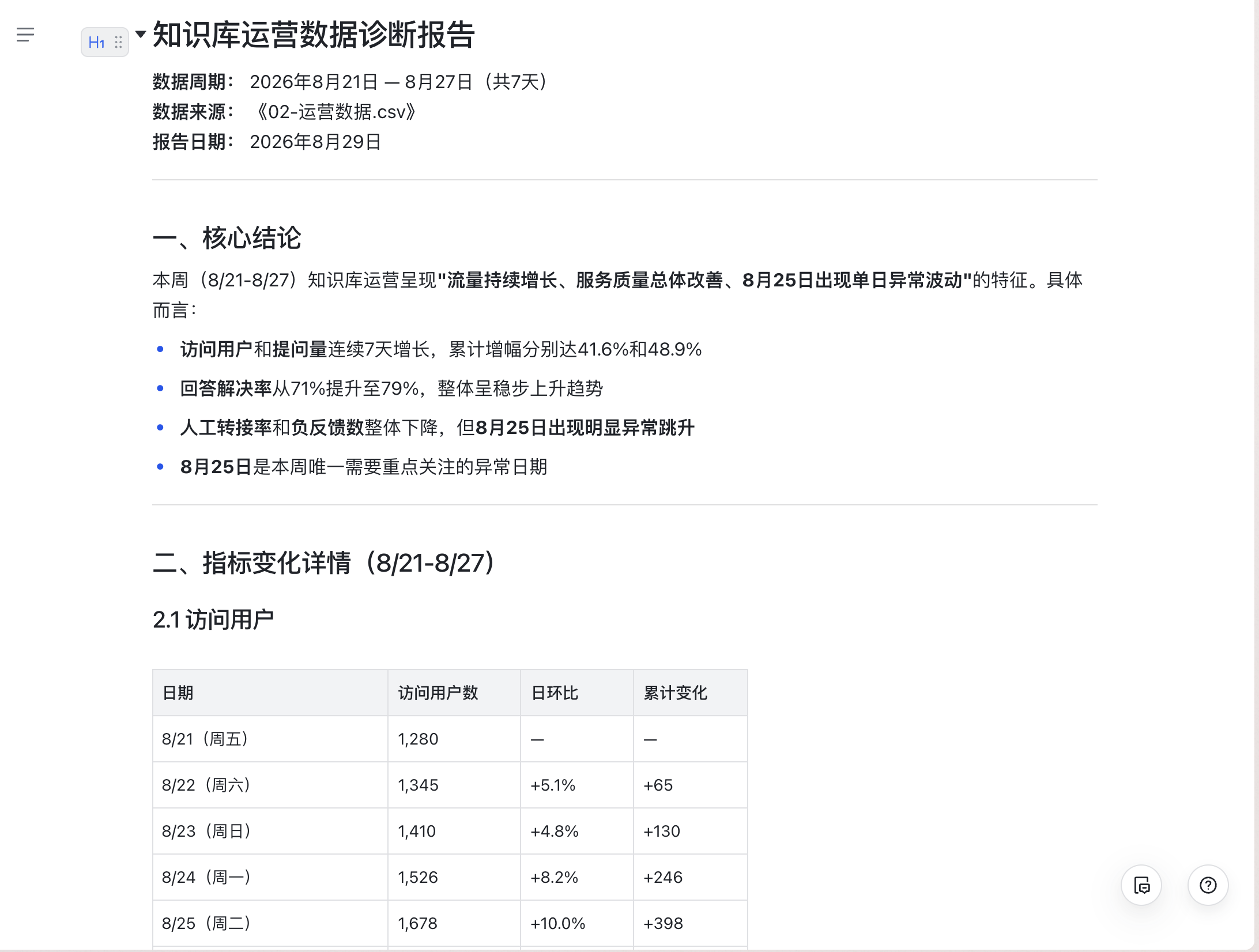Click heading 二、指标变化详情（8/21-8/27）
This screenshot has height=952, width=1259.
tap(324, 563)
